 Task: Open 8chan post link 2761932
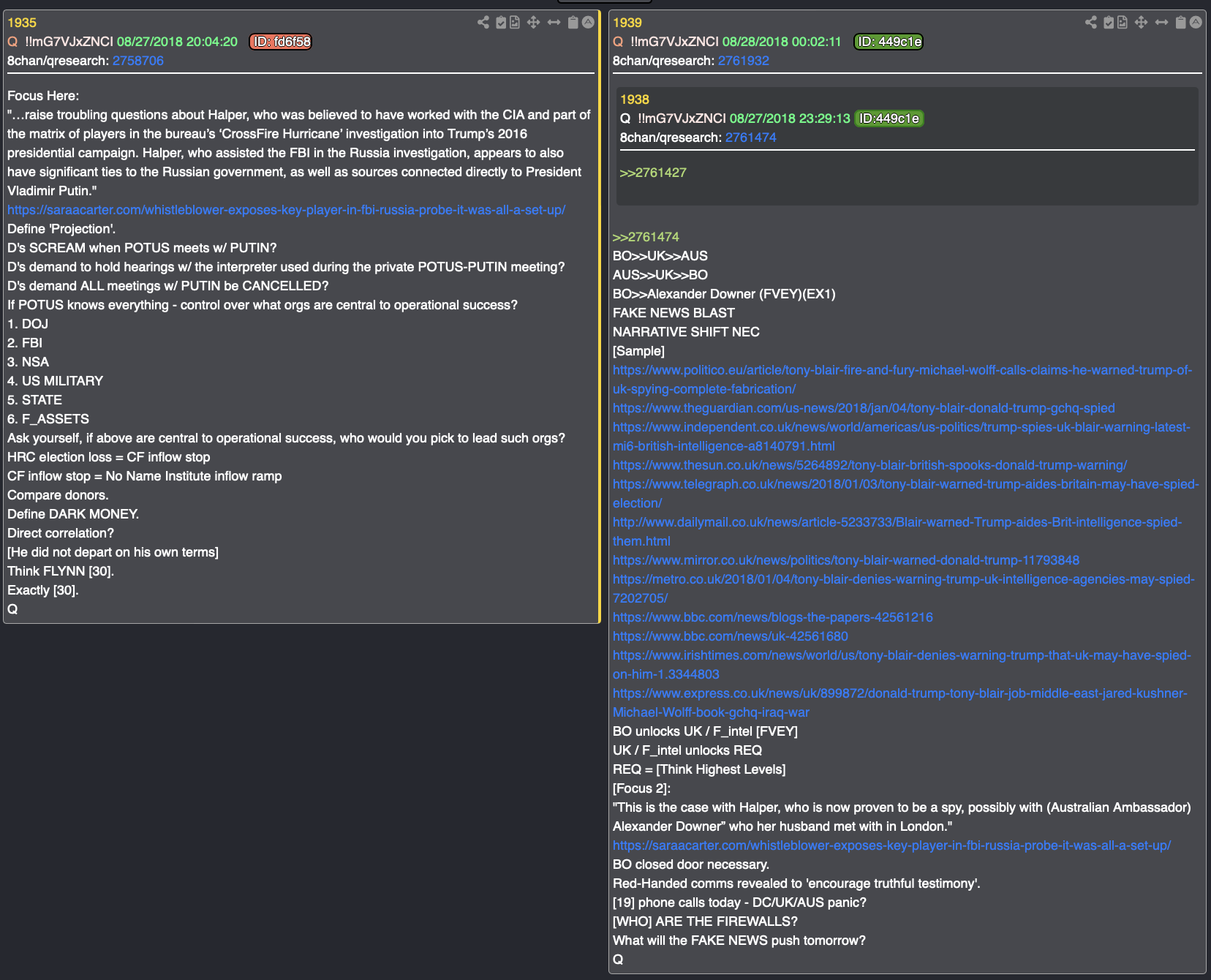point(744,61)
